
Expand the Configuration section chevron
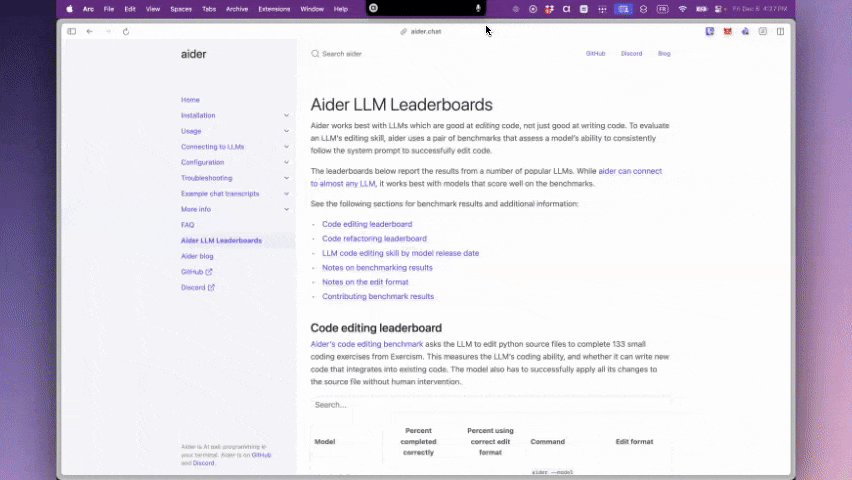286,162
